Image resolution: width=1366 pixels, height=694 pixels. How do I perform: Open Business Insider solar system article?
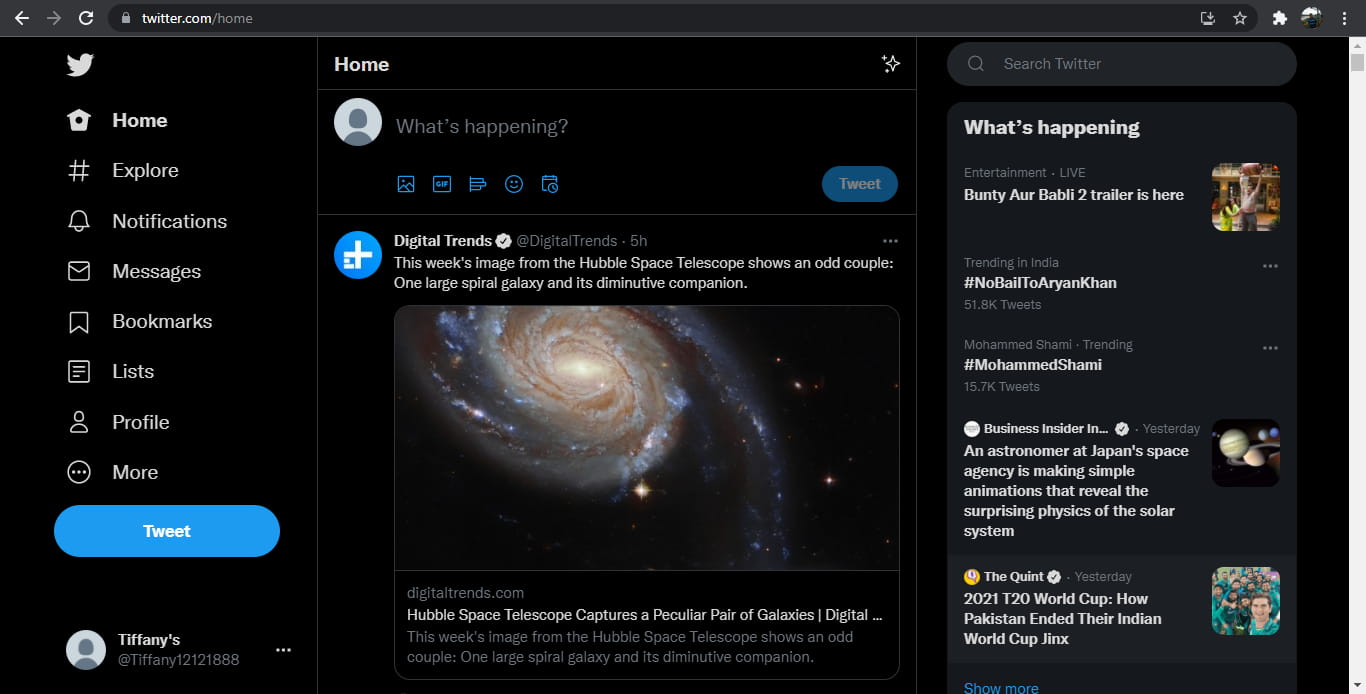point(1076,491)
